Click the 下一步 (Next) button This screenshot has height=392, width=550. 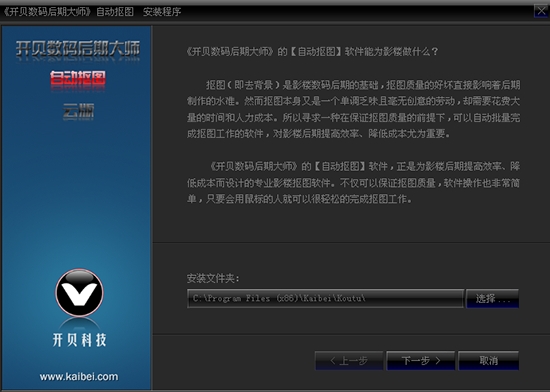(x=421, y=360)
